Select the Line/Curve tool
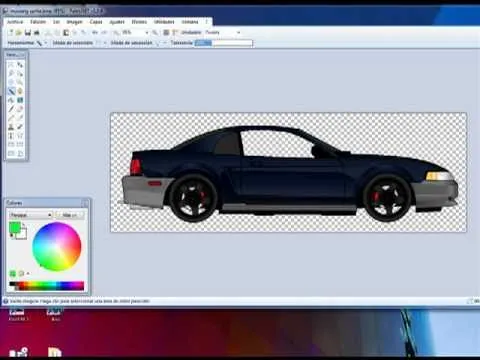The height and width of the screenshot is (360, 480). coord(20,136)
